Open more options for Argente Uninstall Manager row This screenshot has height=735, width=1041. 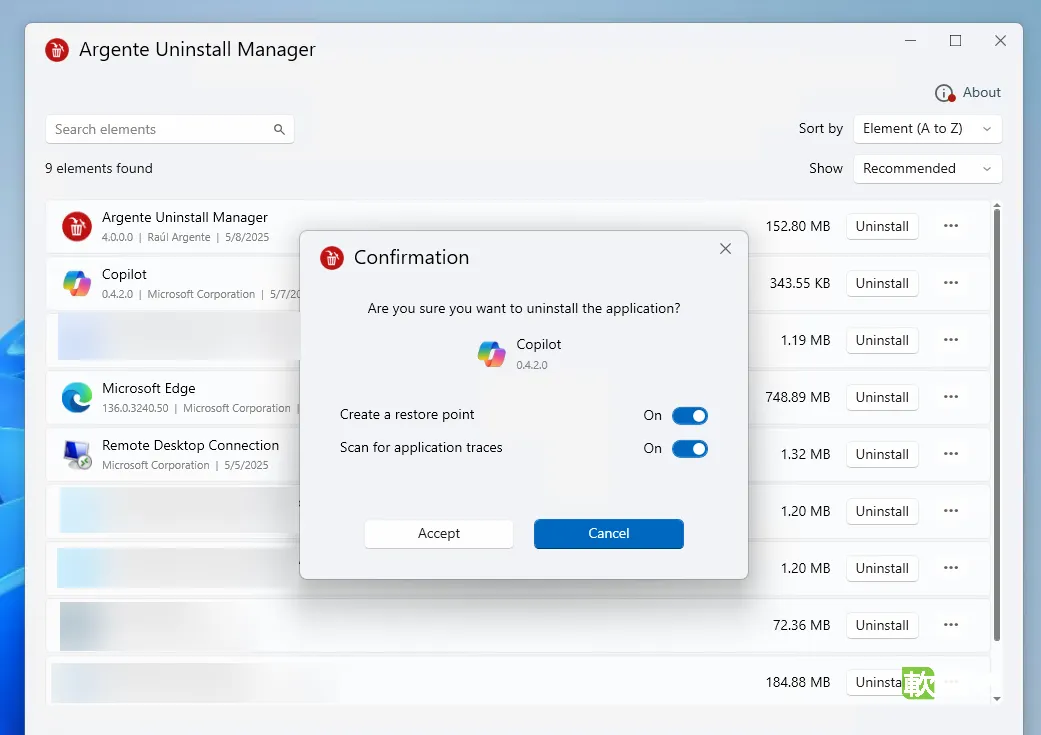951,226
